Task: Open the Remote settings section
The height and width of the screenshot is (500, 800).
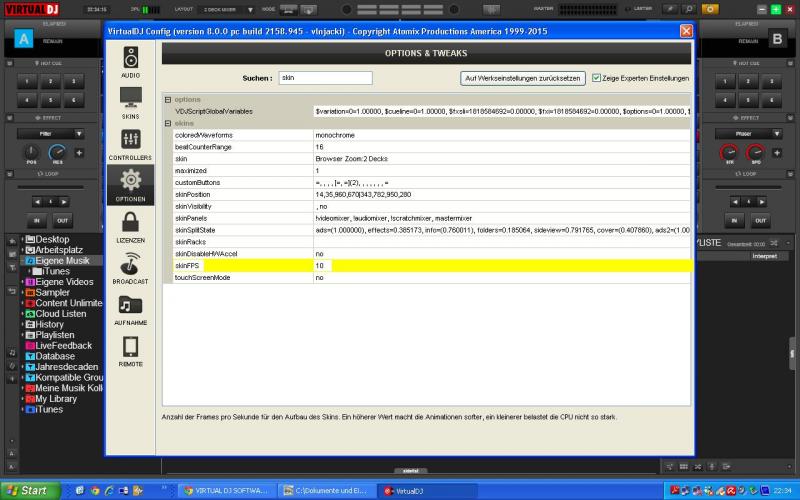Action: (131, 351)
